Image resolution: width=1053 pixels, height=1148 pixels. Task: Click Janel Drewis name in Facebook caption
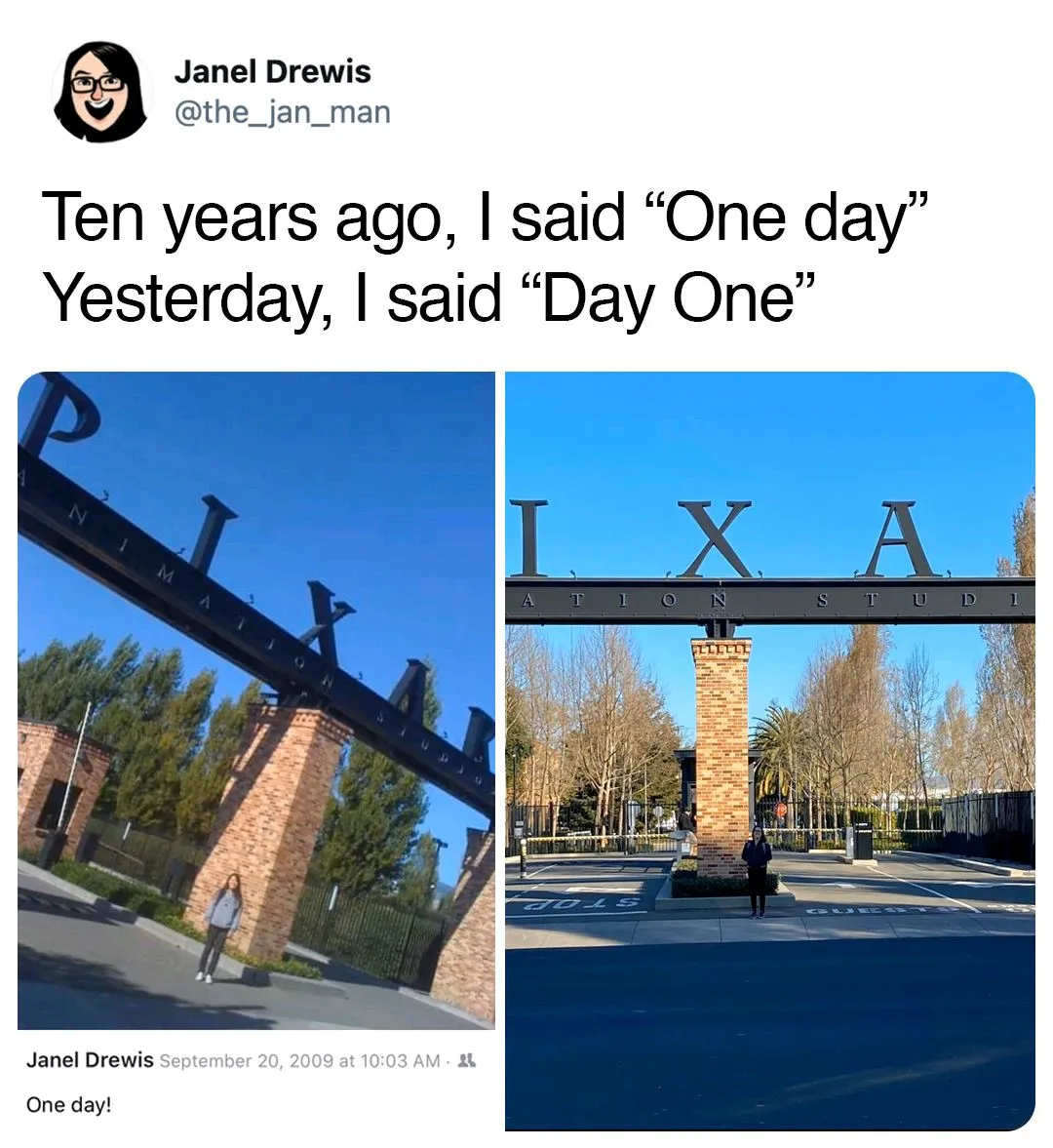click(90, 1059)
